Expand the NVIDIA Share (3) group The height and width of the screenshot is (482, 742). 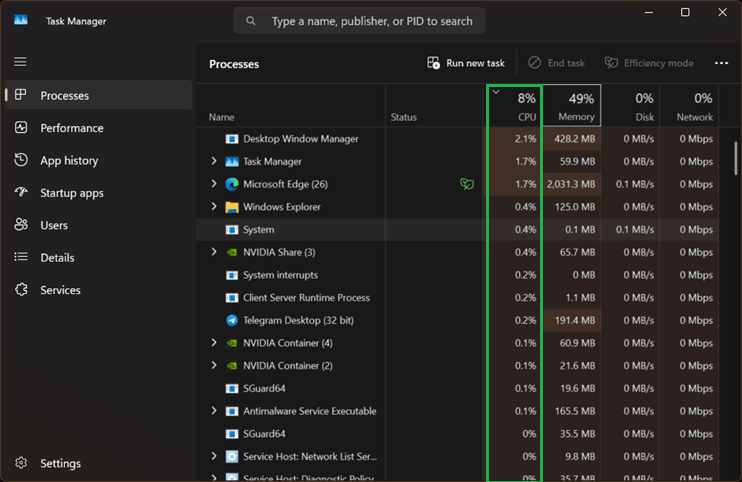214,252
